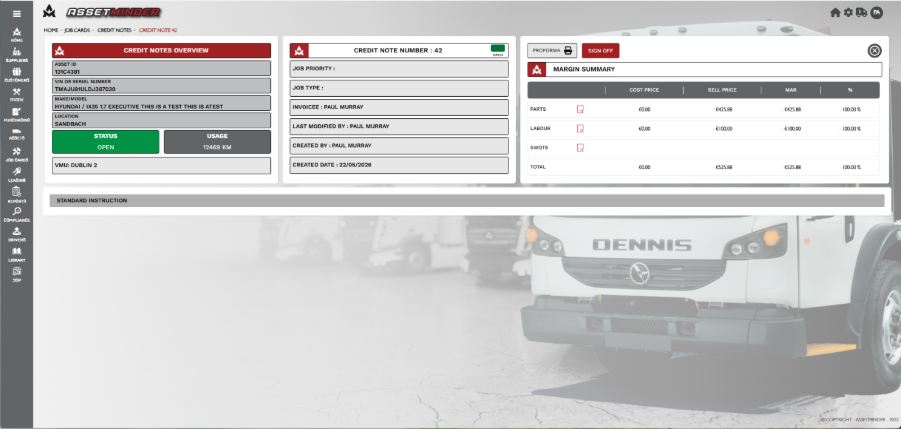The width and height of the screenshot is (901, 429).
Task: Click the Make/Model field
Action: tap(161, 103)
